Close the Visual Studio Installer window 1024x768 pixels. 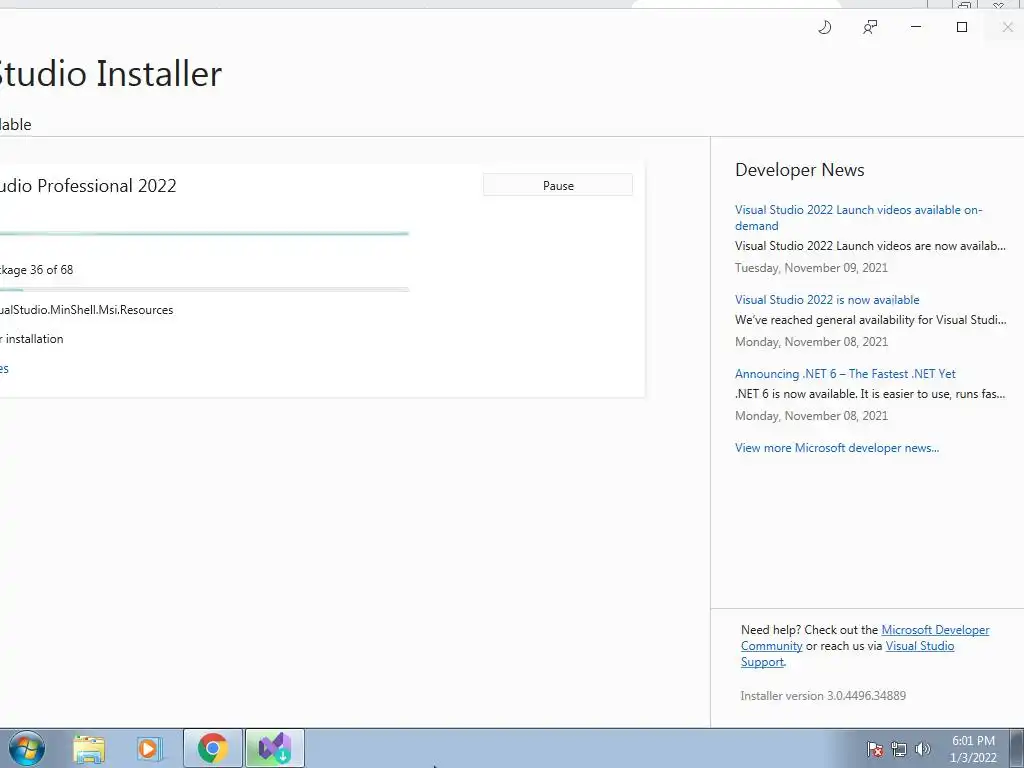(x=1008, y=27)
